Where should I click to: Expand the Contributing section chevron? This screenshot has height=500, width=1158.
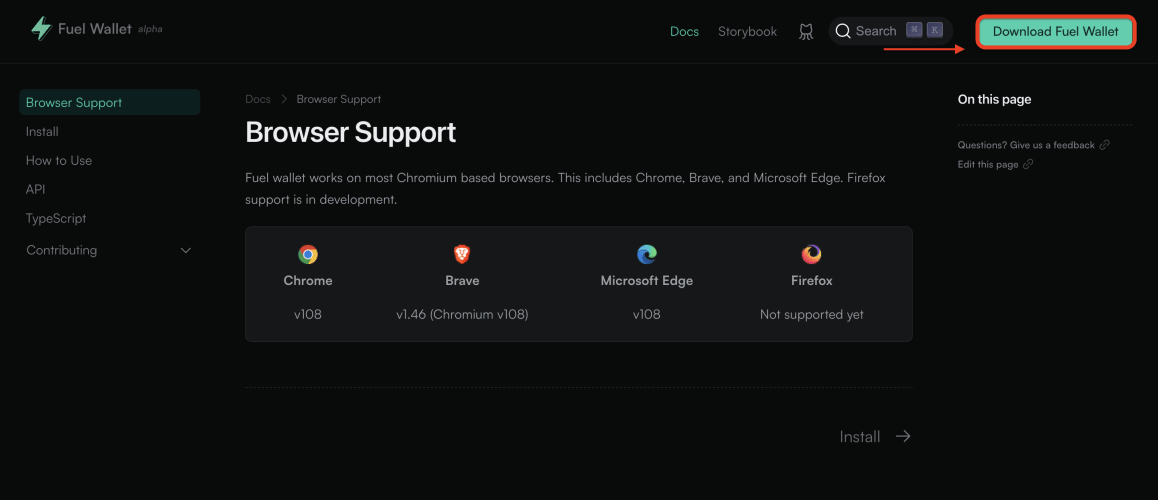click(186, 250)
